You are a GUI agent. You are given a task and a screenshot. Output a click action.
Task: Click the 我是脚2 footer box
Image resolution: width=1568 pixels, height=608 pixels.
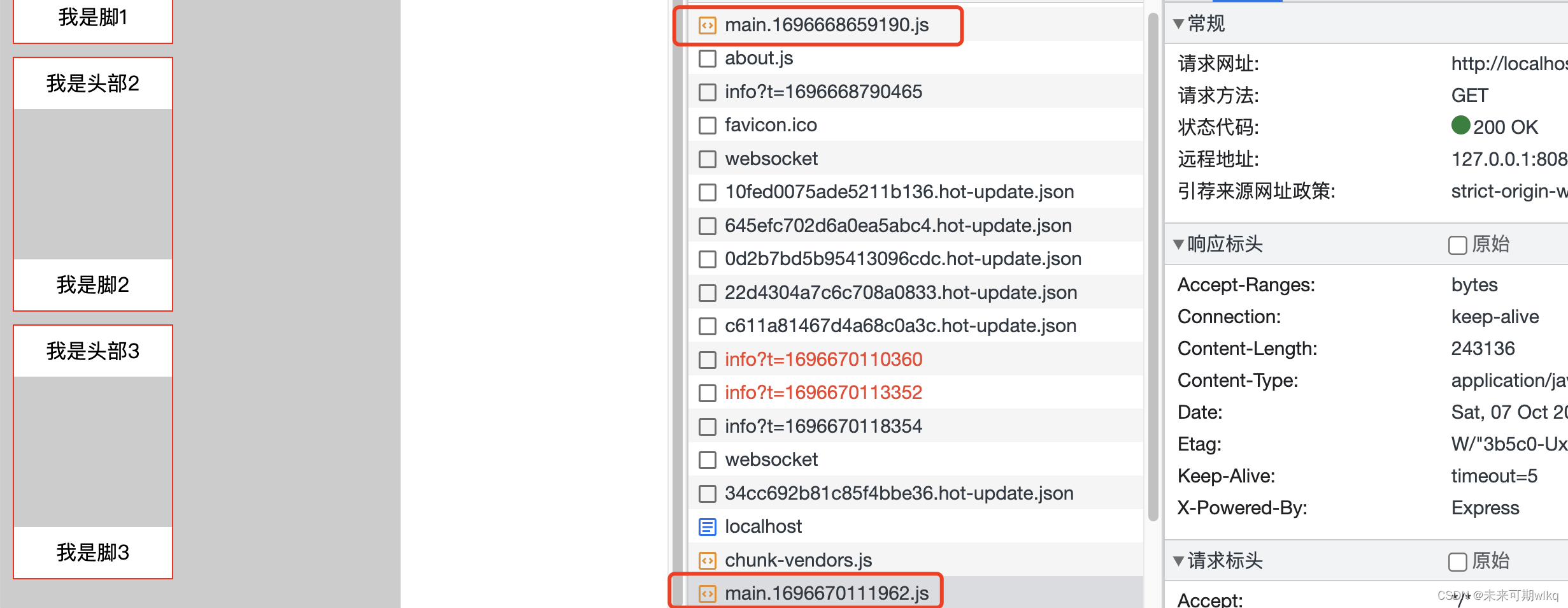93,285
